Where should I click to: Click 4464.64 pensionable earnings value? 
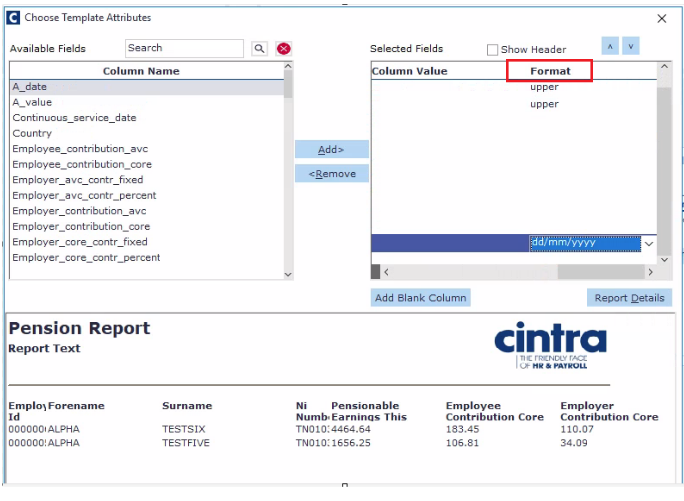click(x=351, y=429)
